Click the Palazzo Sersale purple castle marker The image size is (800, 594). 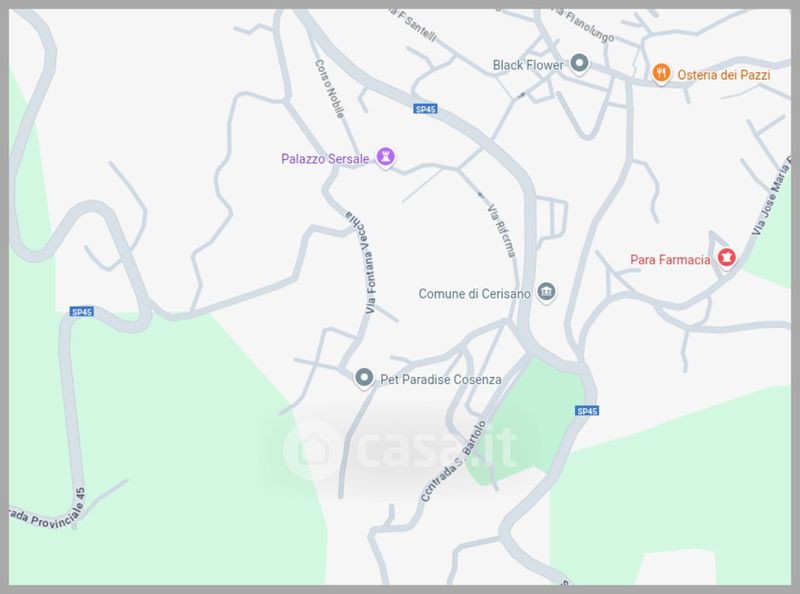pos(386,157)
